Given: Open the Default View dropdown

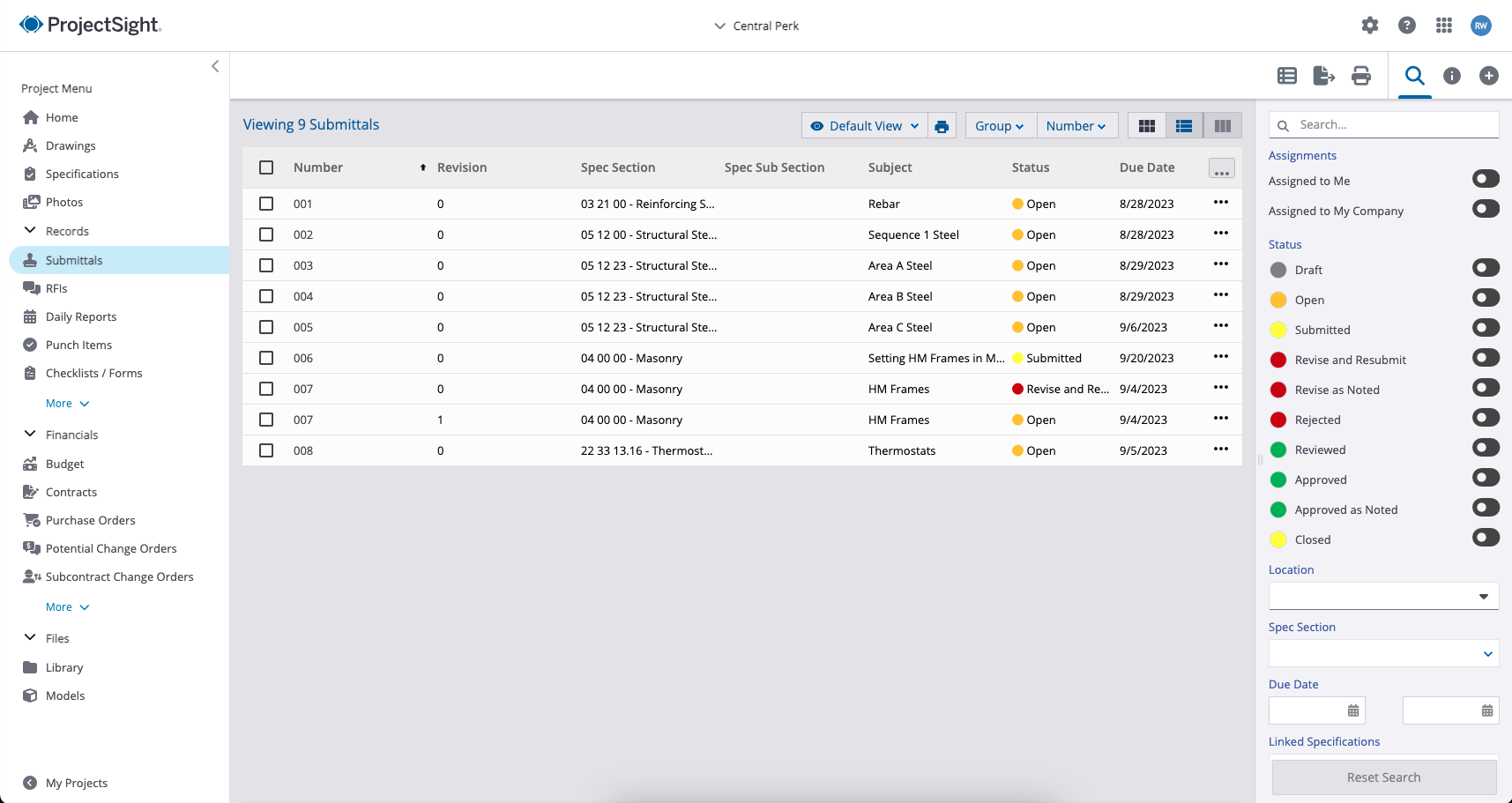Looking at the screenshot, I should pos(864,126).
